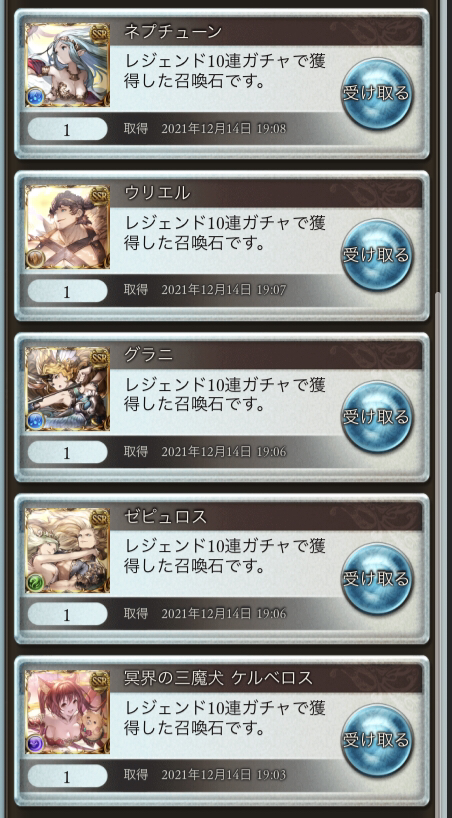Click the SSR badge on ネプチューン portrait

click(x=99, y=33)
